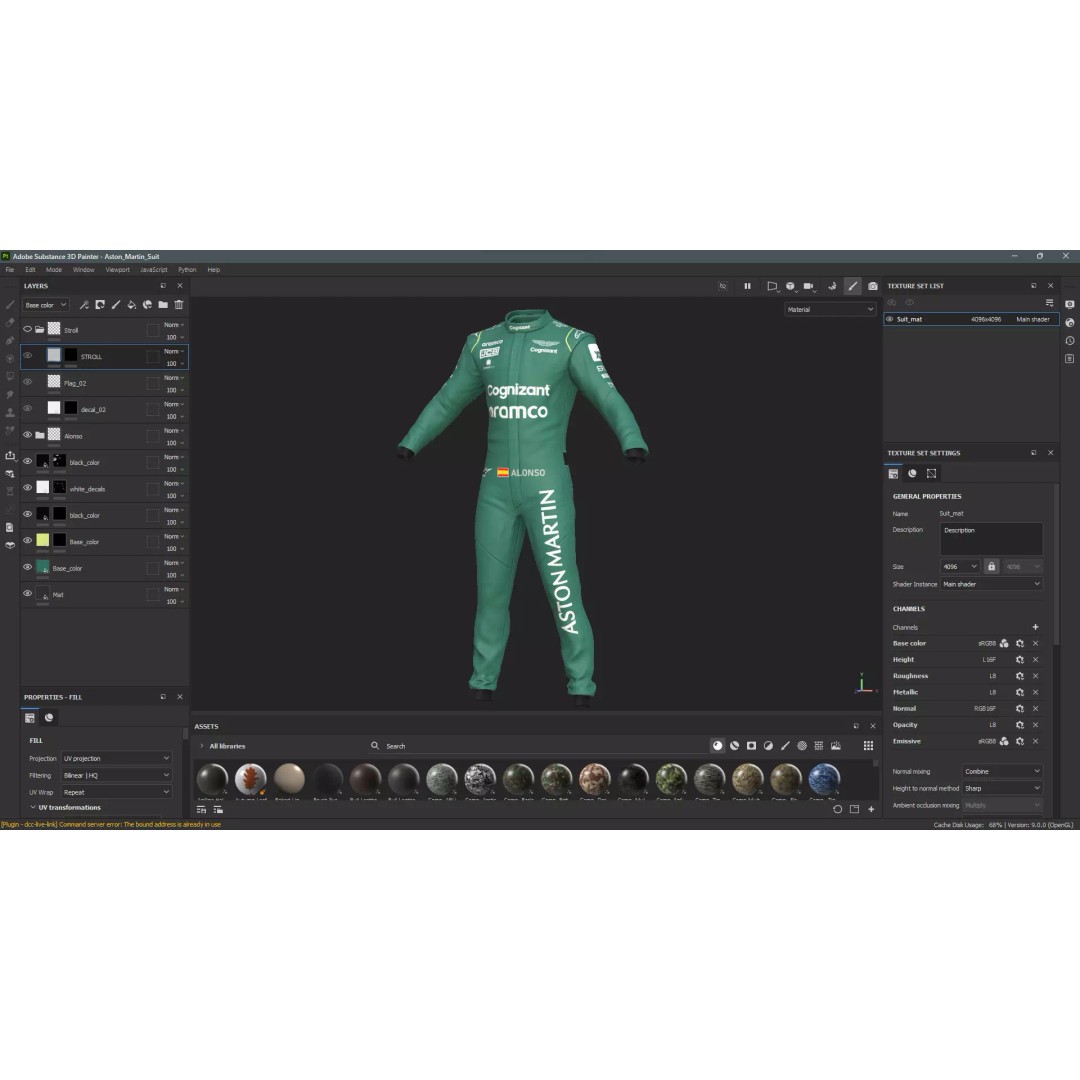Open the Normal mixing dropdown
1080x1080 pixels.
pyautogui.click(x=1000, y=771)
